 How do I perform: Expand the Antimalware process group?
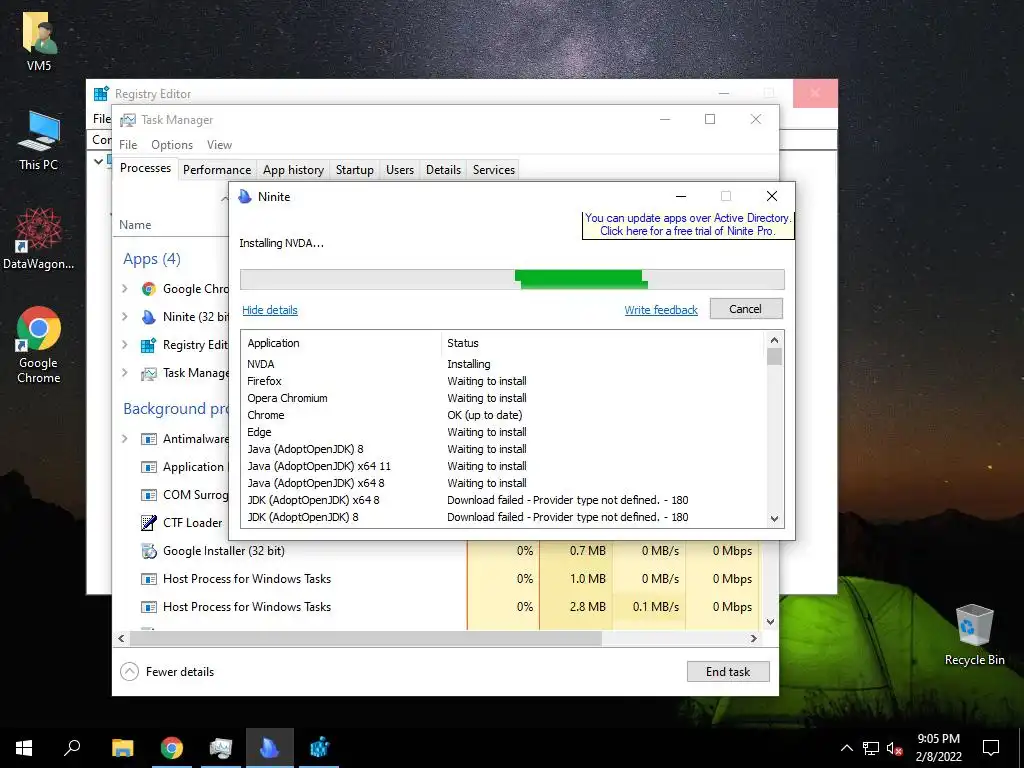pos(125,439)
